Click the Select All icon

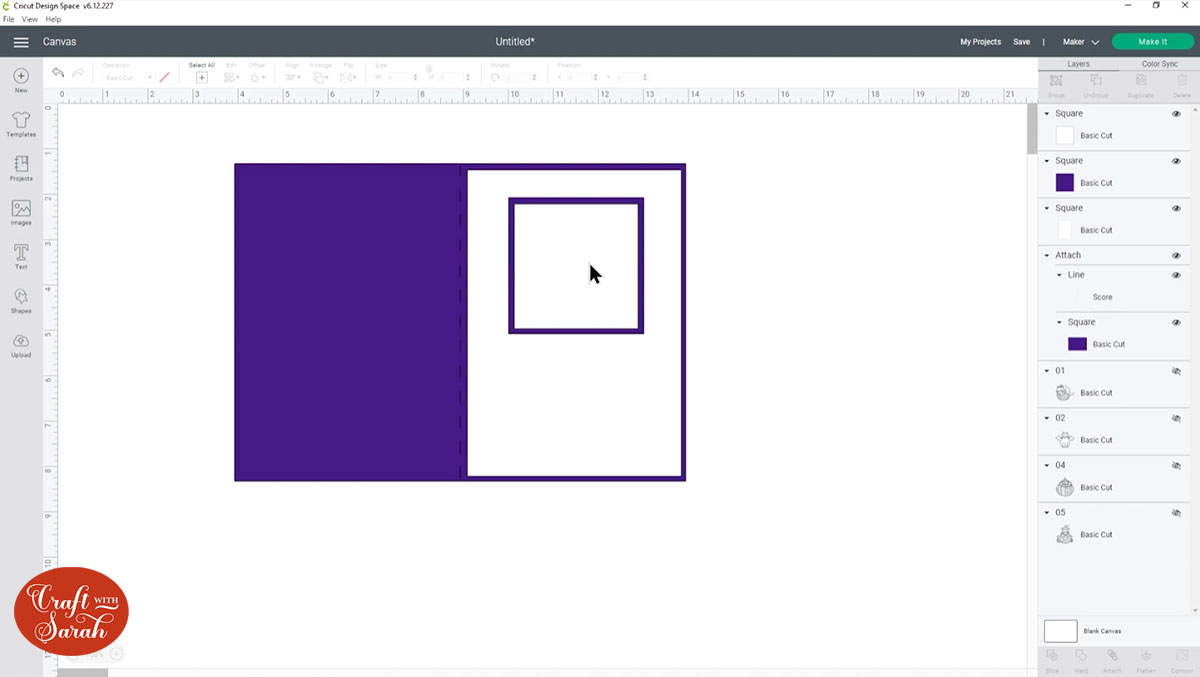[202, 77]
